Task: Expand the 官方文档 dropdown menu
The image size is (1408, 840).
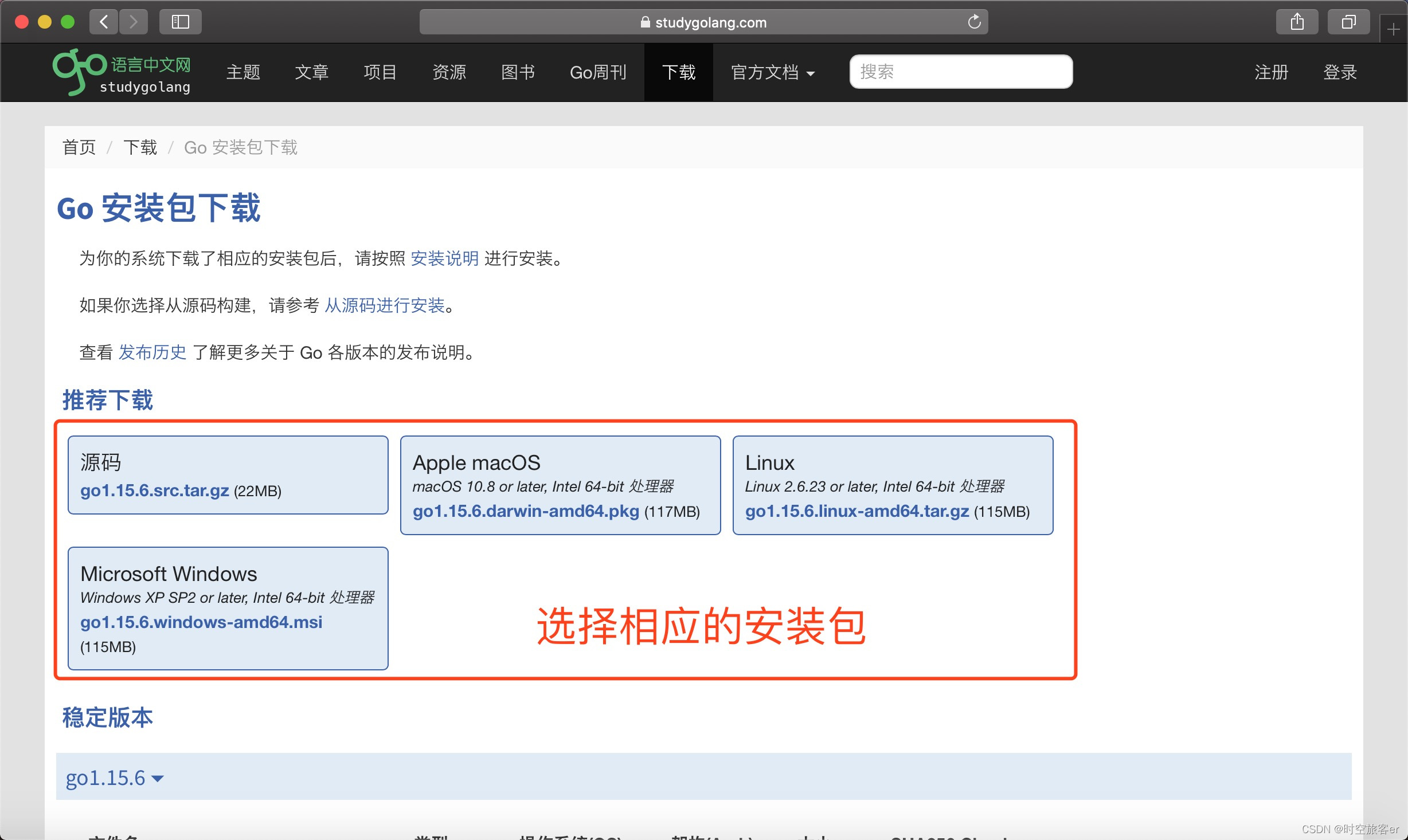Action: pos(773,72)
